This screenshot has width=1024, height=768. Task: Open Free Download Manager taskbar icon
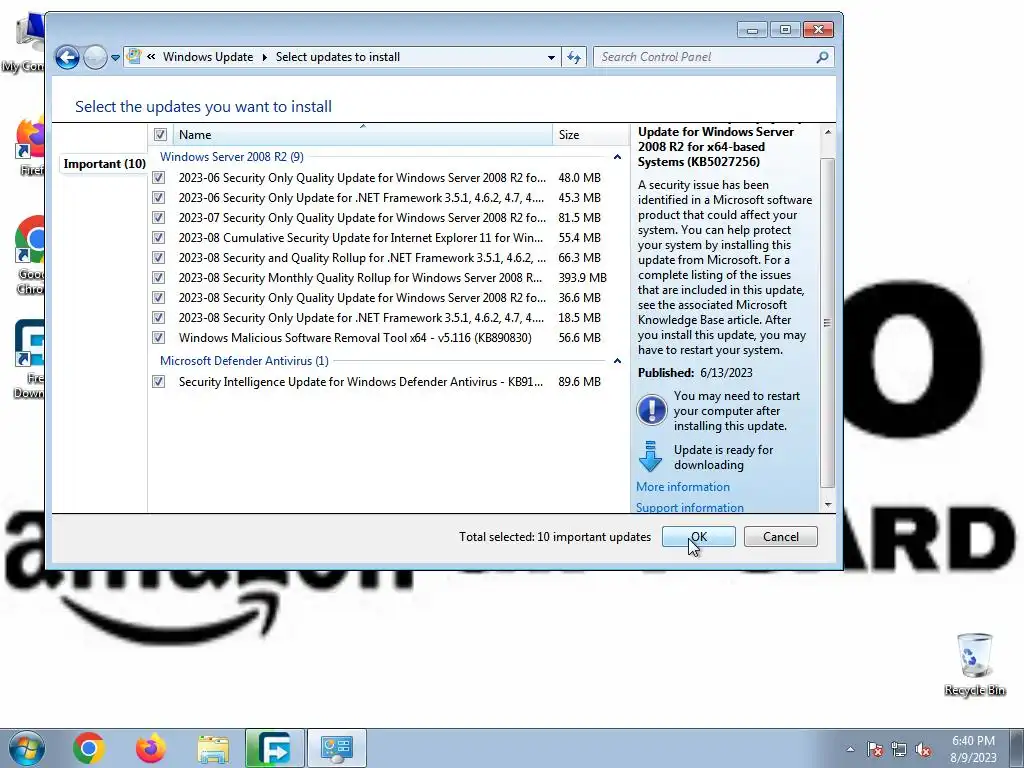click(274, 748)
